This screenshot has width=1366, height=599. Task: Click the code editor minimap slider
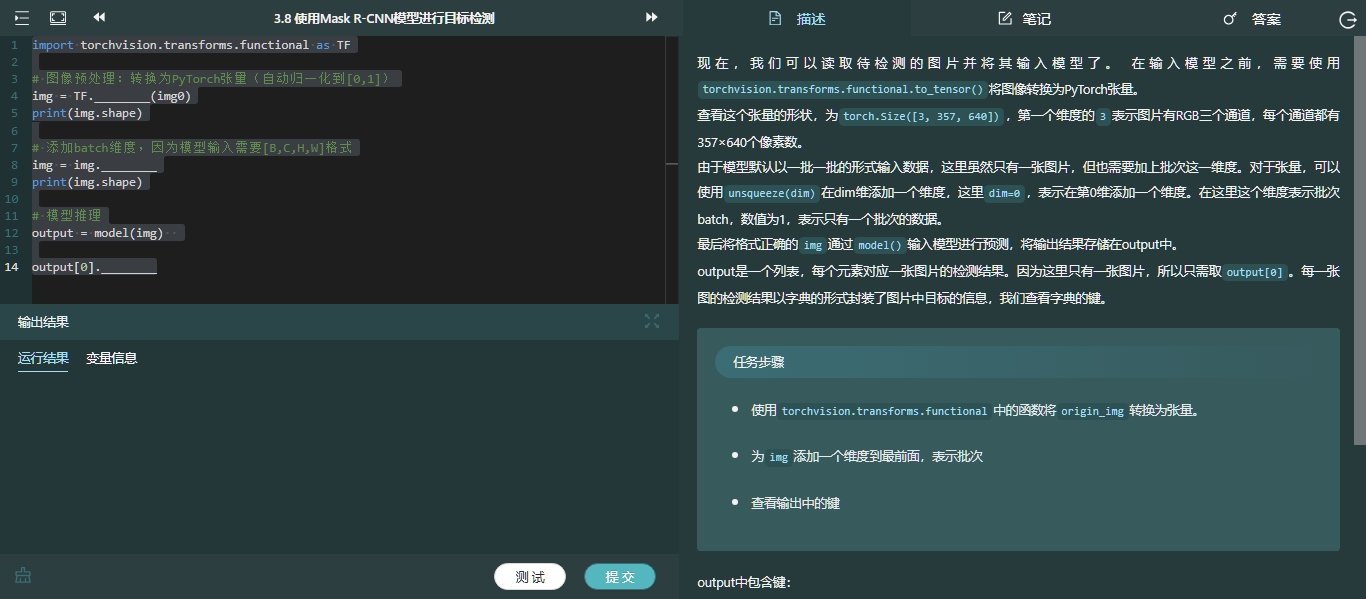pos(672,163)
